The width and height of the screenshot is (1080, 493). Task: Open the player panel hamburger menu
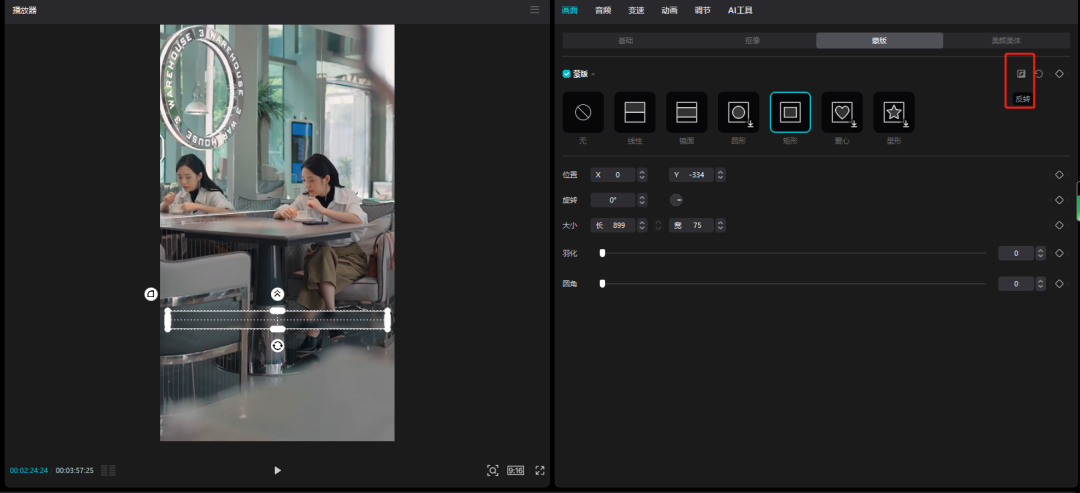click(534, 10)
